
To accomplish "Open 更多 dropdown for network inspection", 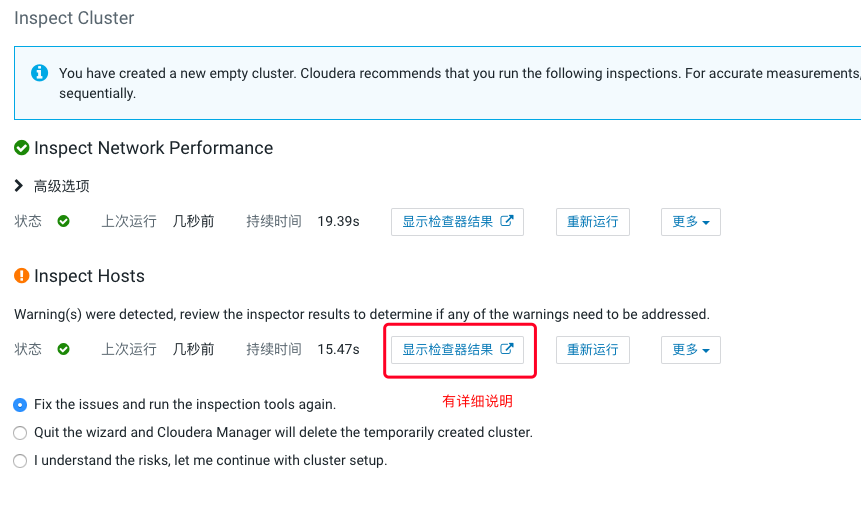I will (690, 222).
